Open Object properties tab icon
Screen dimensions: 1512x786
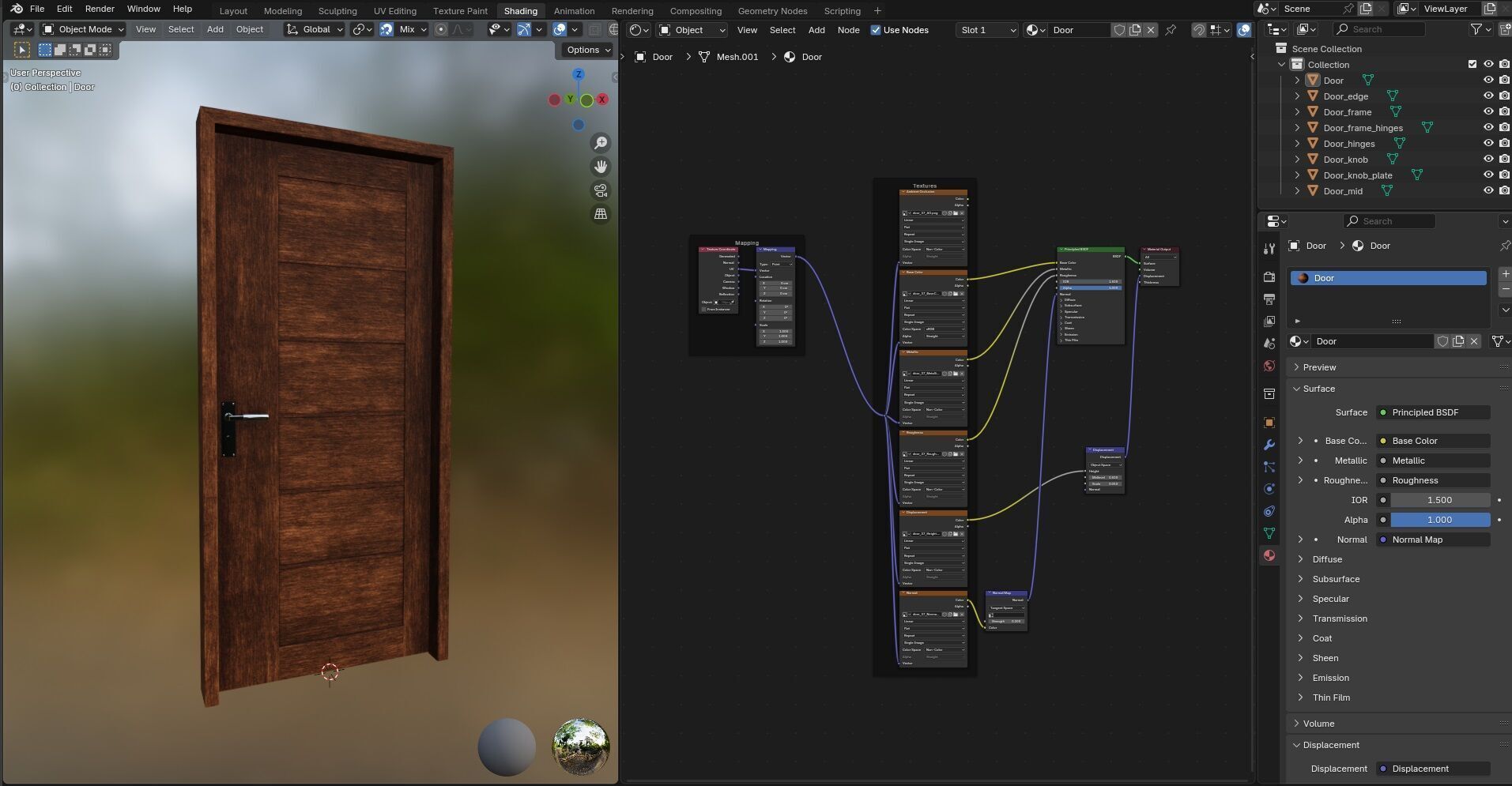point(1269,423)
